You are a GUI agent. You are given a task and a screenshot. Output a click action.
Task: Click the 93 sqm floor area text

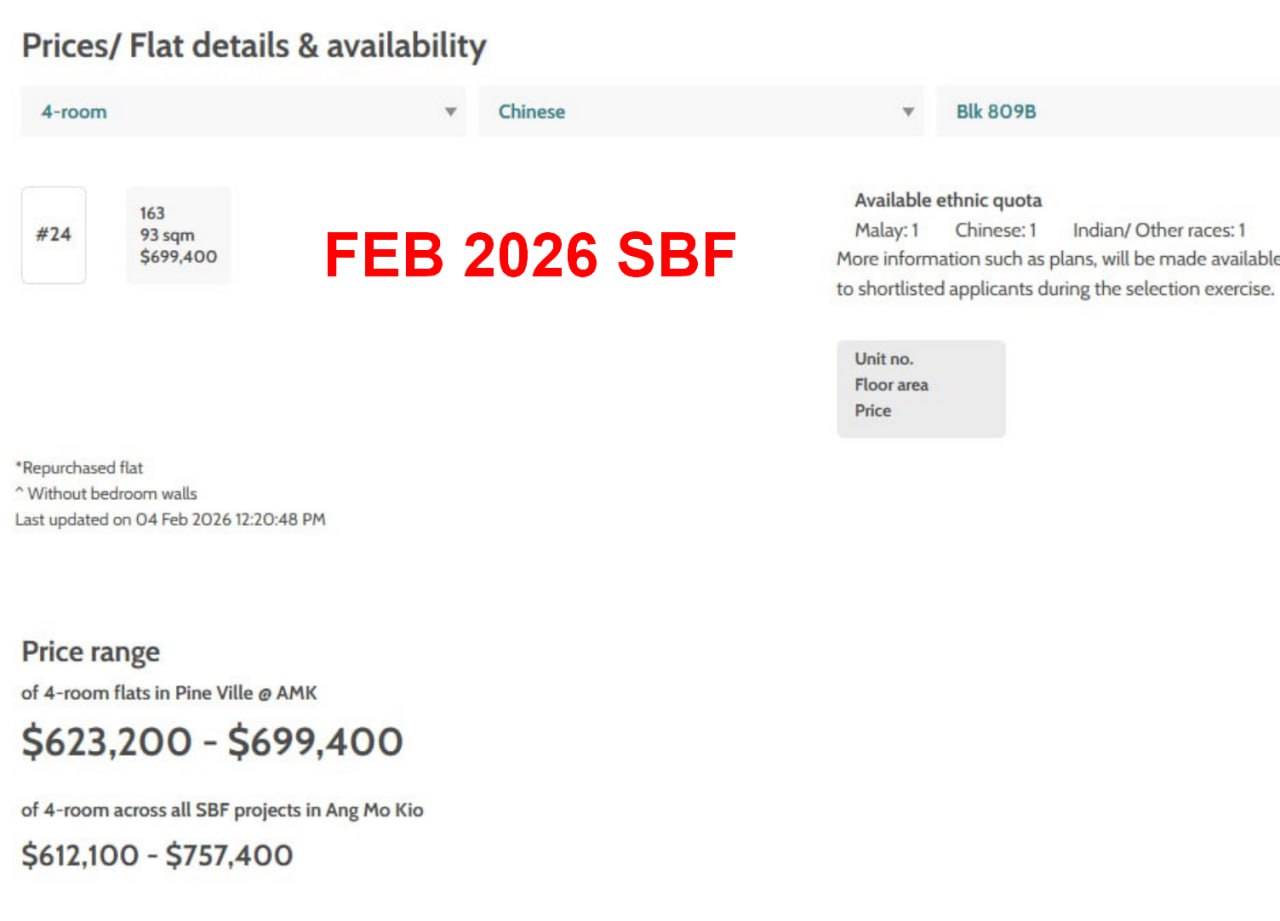pyautogui.click(x=167, y=235)
